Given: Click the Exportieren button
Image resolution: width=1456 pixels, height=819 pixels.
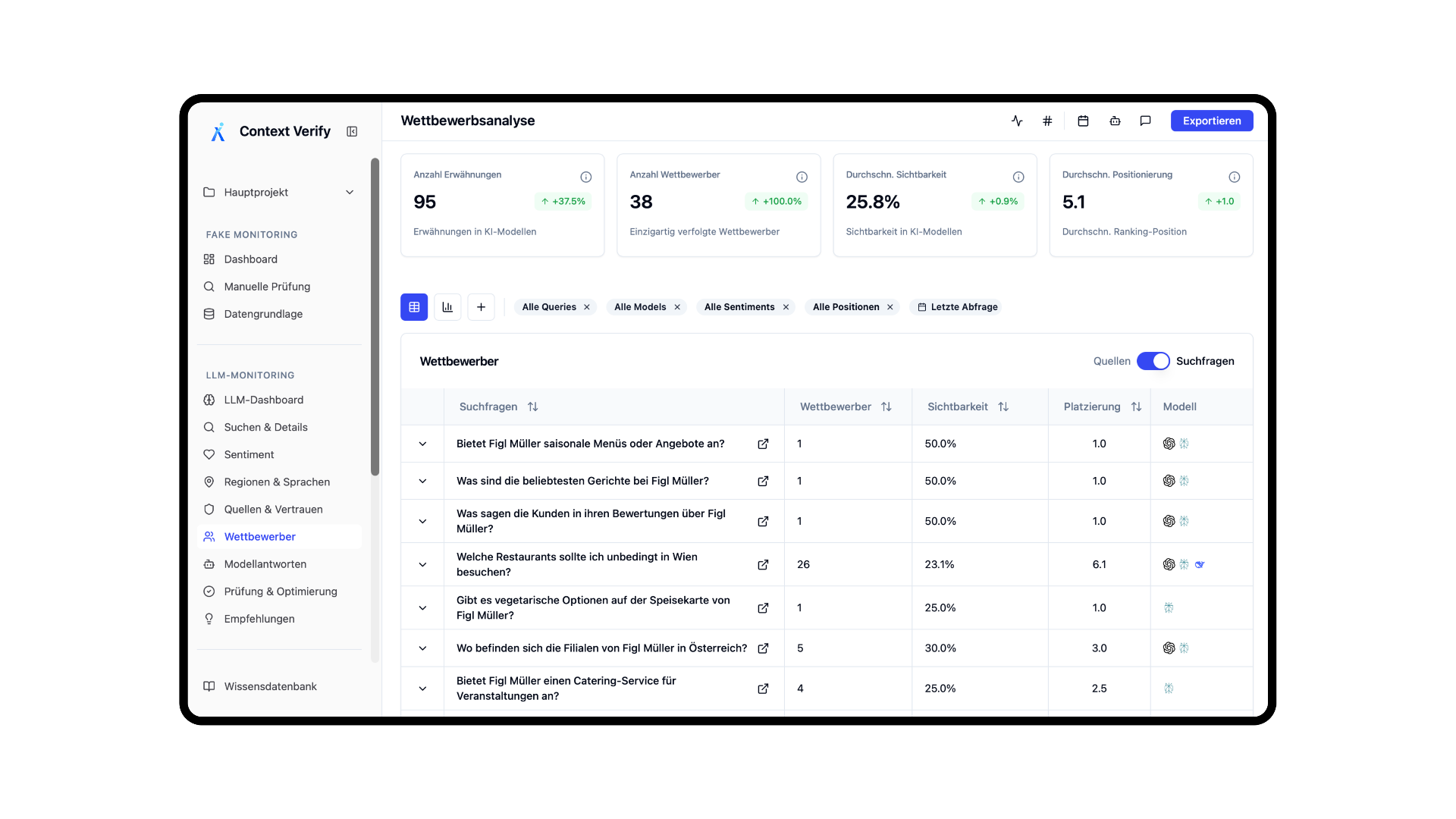Looking at the screenshot, I should click(x=1211, y=121).
